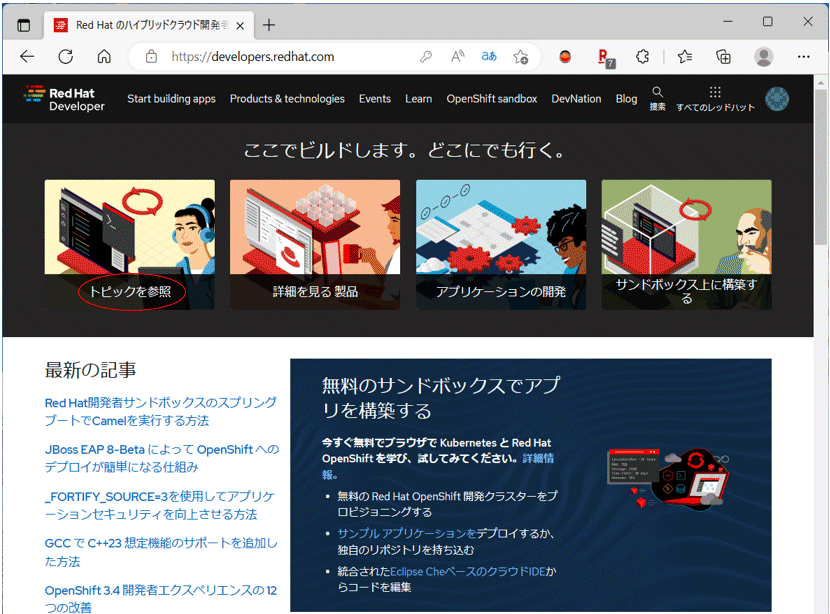Click the red R extension with badge 7
The width and height of the screenshot is (830, 614).
point(605,57)
